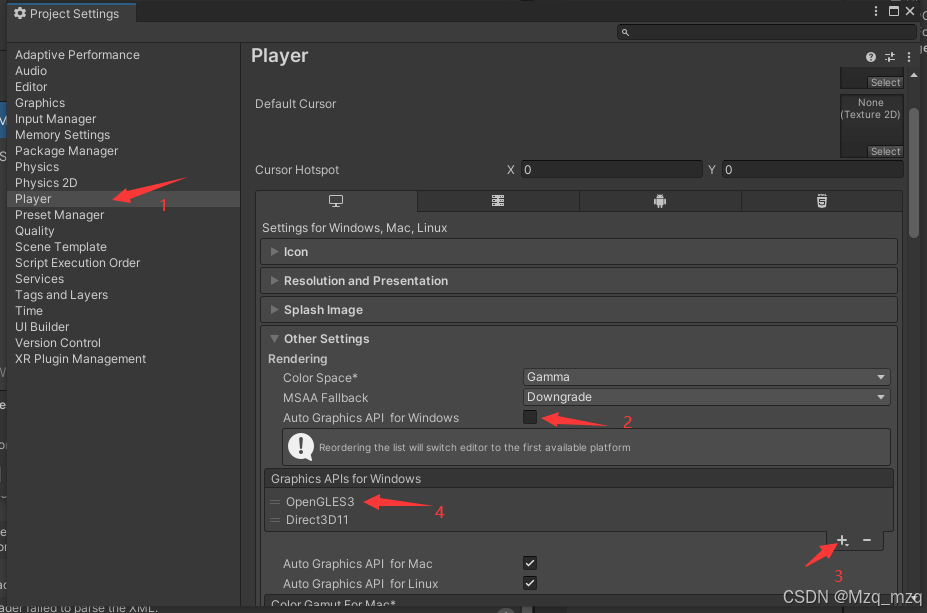Collapse the Other Settings section
The height and width of the screenshot is (613, 927).
[579, 339]
